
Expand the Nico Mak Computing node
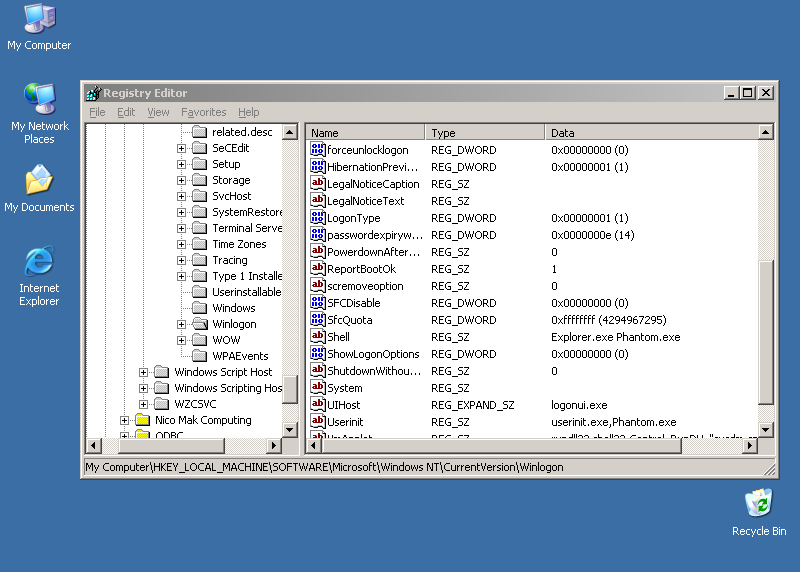click(x=124, y=420)
